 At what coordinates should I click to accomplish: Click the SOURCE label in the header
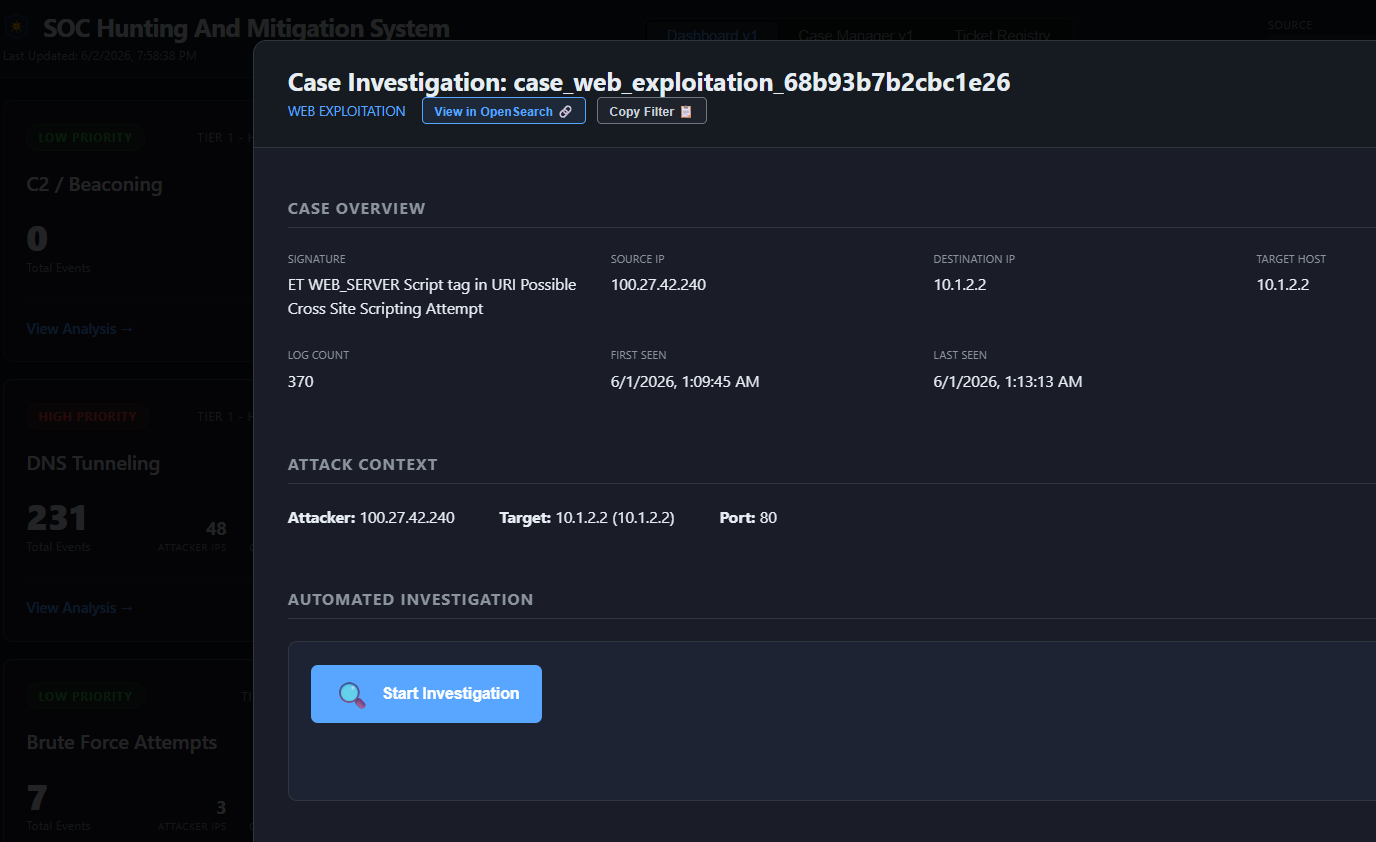pos(1290,25)
